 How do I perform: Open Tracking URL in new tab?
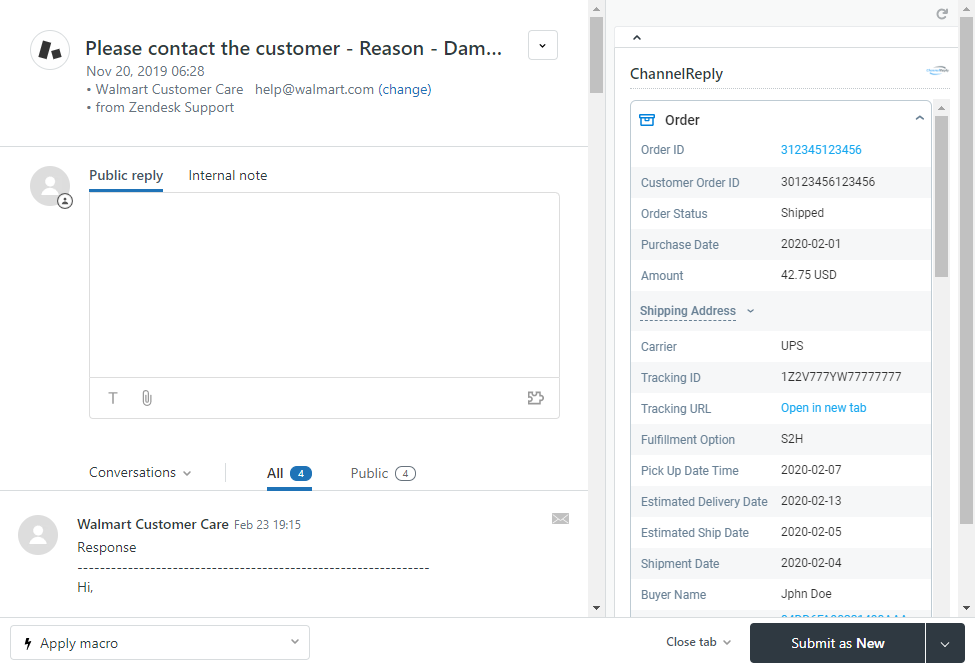823,408
